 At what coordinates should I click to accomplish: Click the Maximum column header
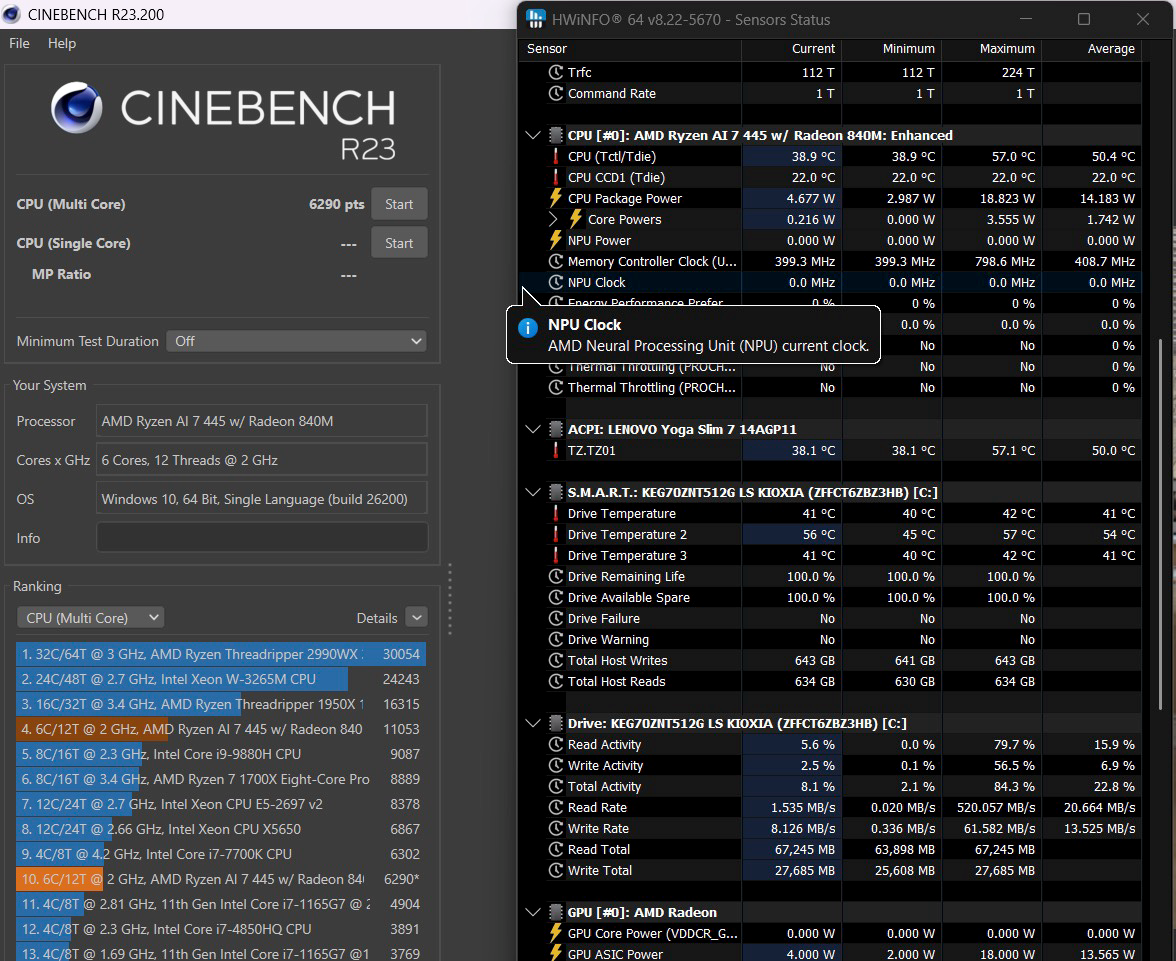click(991, 49)
